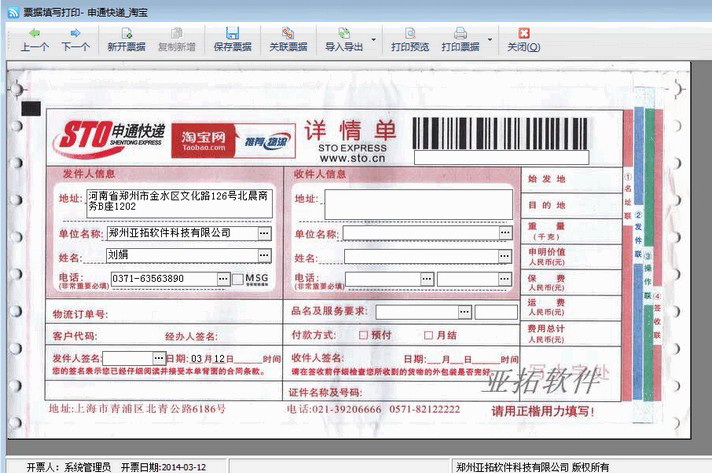Click the www.sto.cn text
The width and height of the screenshot is (712, 473).
(352, 158)
